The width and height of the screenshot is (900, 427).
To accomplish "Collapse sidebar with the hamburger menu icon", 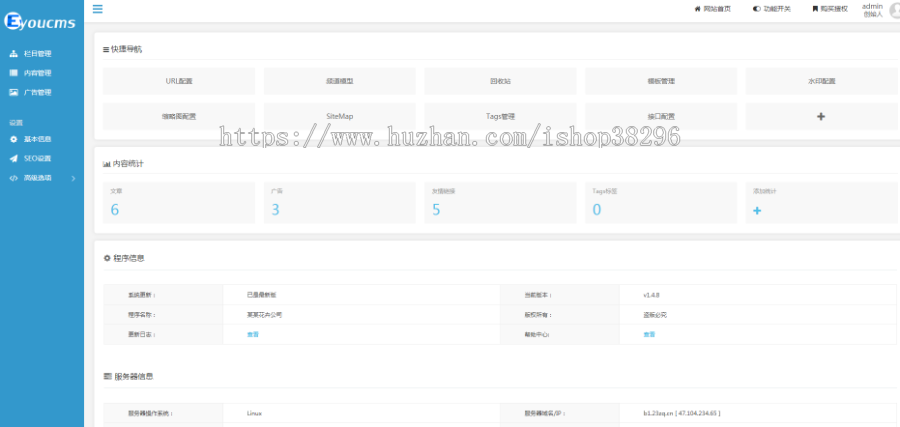I will pos(97,9).
